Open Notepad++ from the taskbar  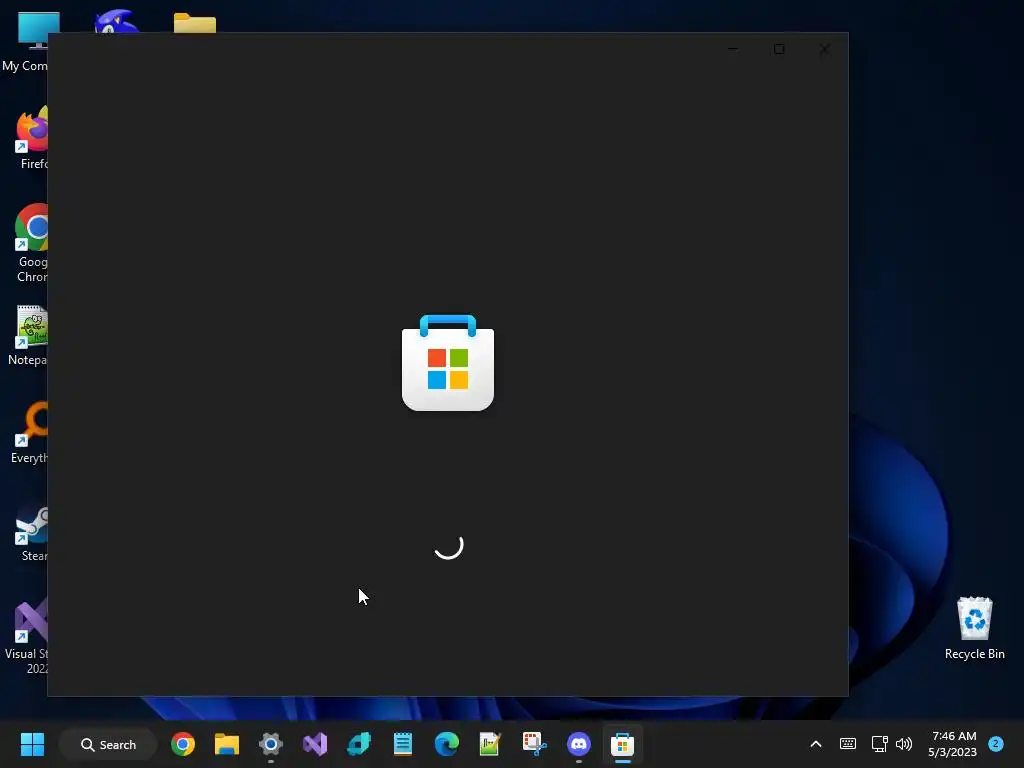click(x=490, y=744)
